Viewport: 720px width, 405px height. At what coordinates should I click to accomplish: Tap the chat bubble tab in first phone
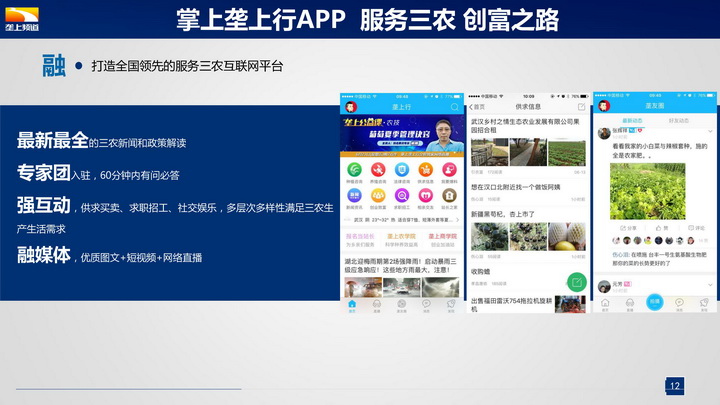point(426,304)
